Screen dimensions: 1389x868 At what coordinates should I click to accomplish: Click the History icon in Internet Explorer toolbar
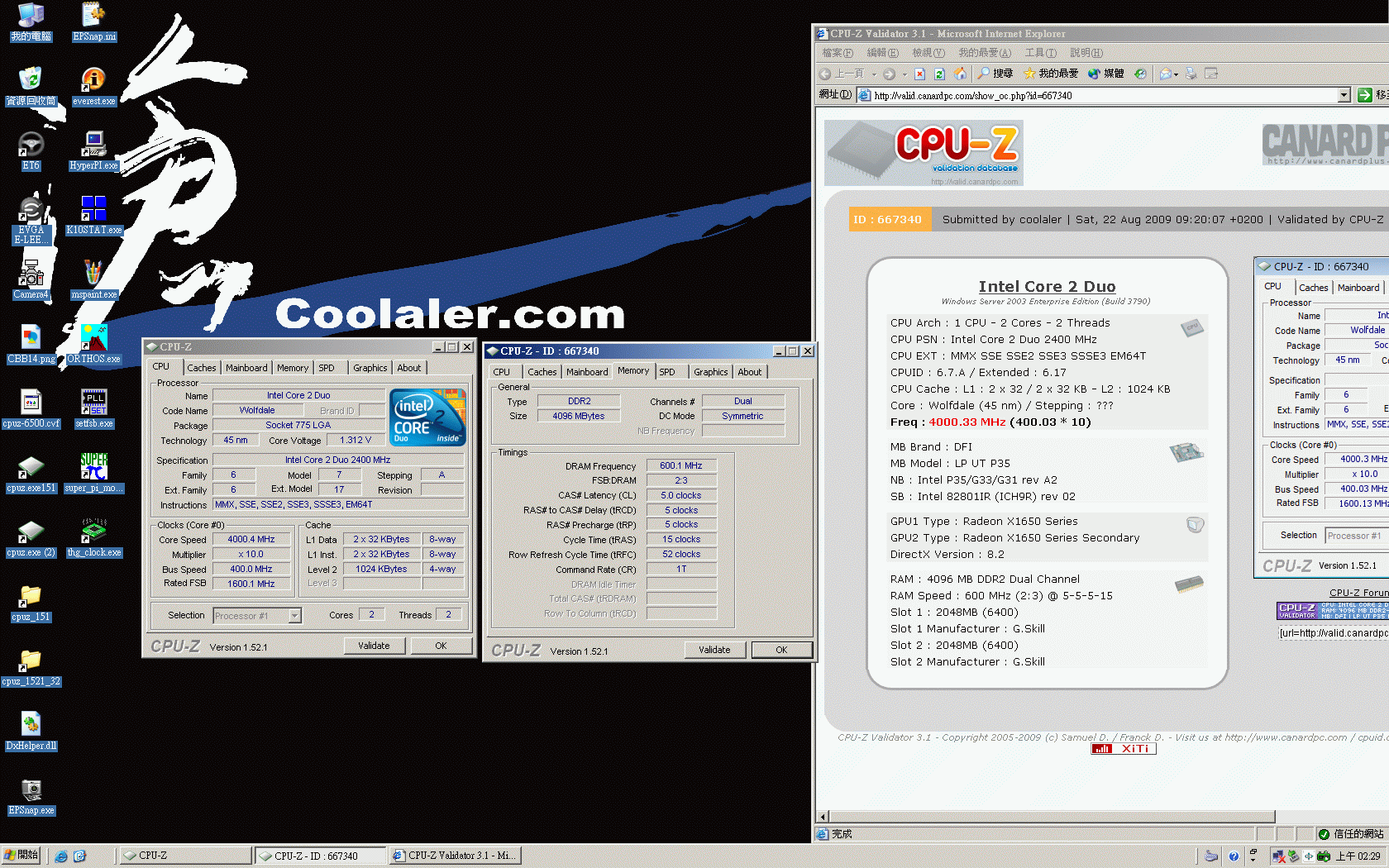(x=1140, y=74)
